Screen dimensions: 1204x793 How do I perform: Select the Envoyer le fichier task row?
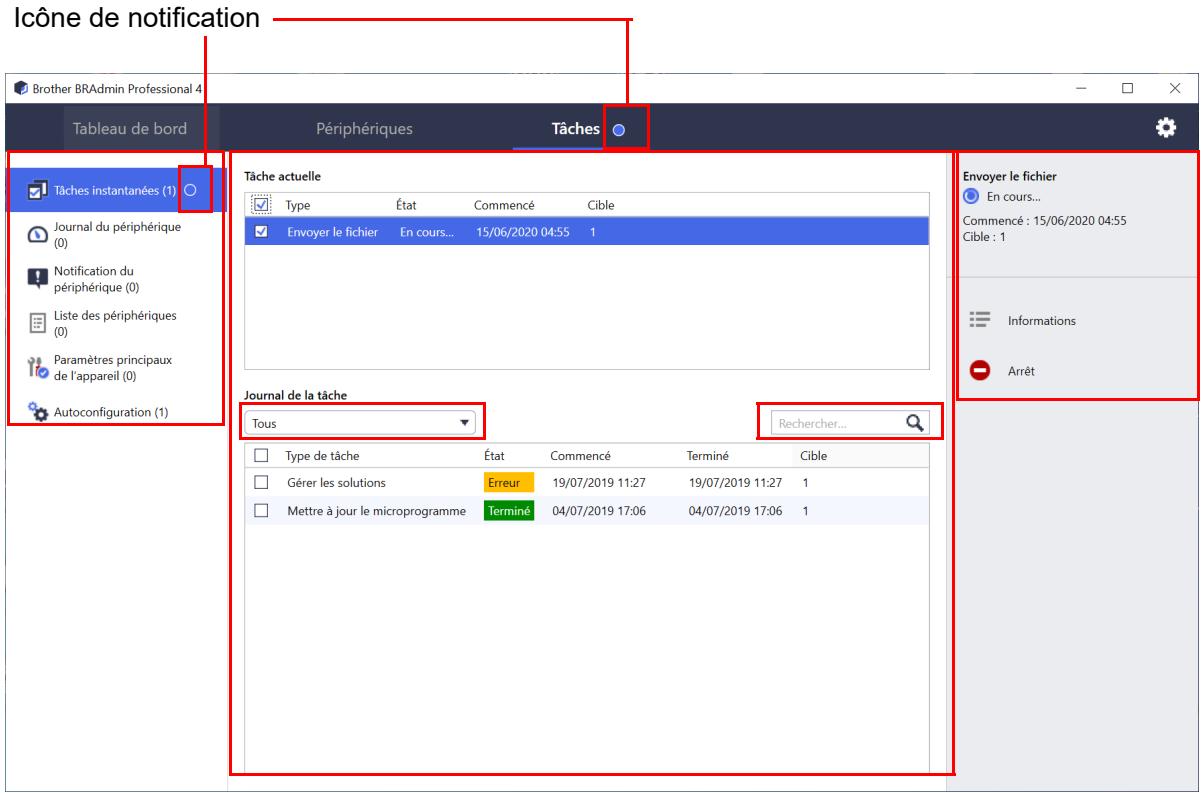coord(587,232)
